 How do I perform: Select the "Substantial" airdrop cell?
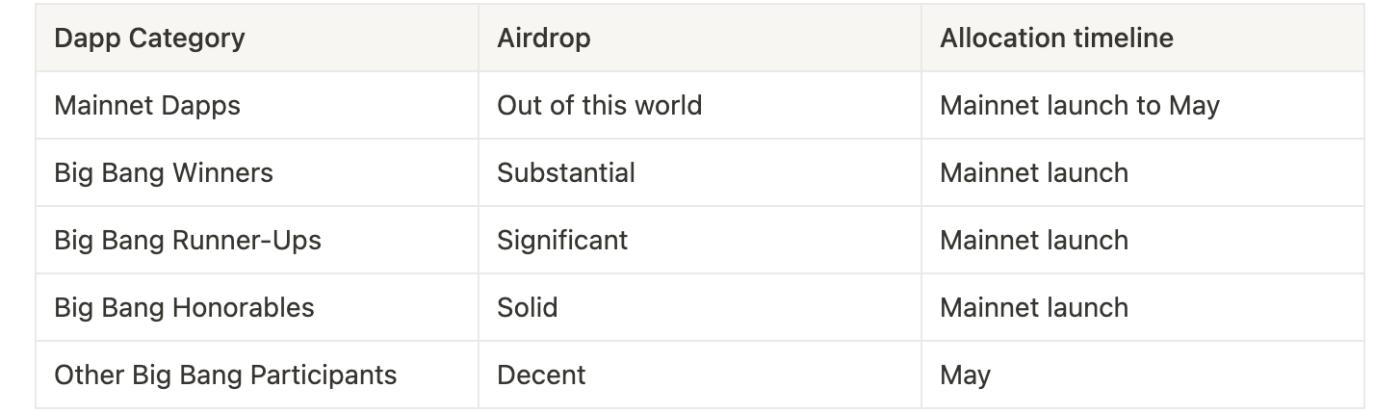tap(566, 173)
